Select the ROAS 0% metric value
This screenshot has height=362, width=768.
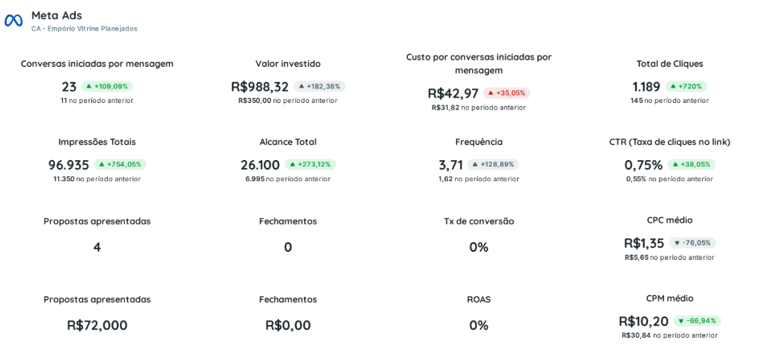[x=479, y=326]
